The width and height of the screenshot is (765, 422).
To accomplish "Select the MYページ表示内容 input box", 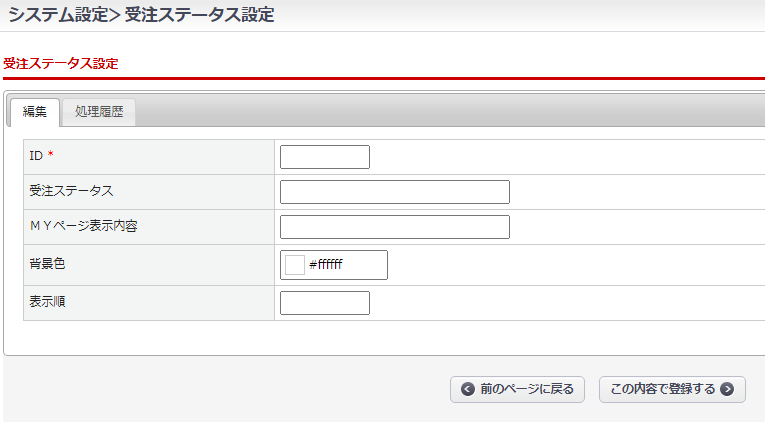I will (x=395, y=227).
